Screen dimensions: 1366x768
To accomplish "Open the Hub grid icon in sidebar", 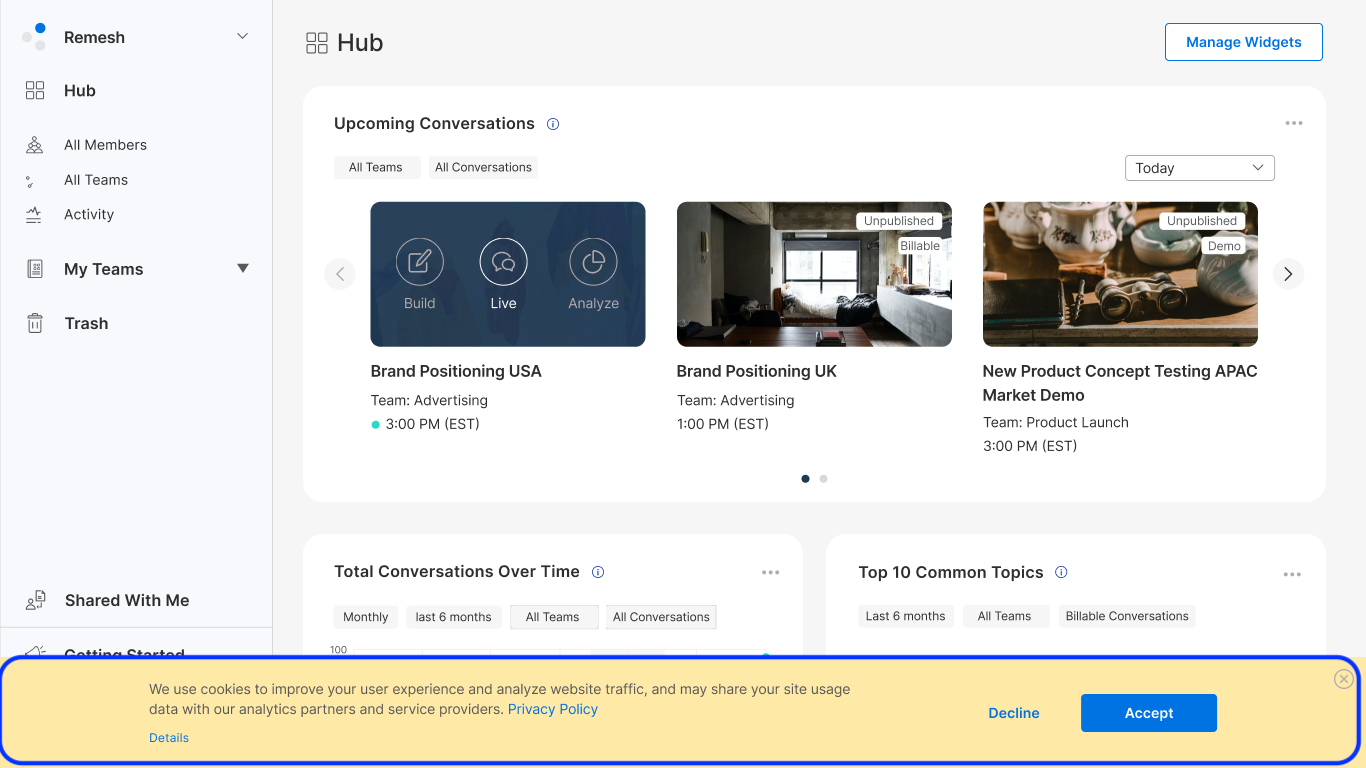I will pyautogui.click(x=35, y=91).
